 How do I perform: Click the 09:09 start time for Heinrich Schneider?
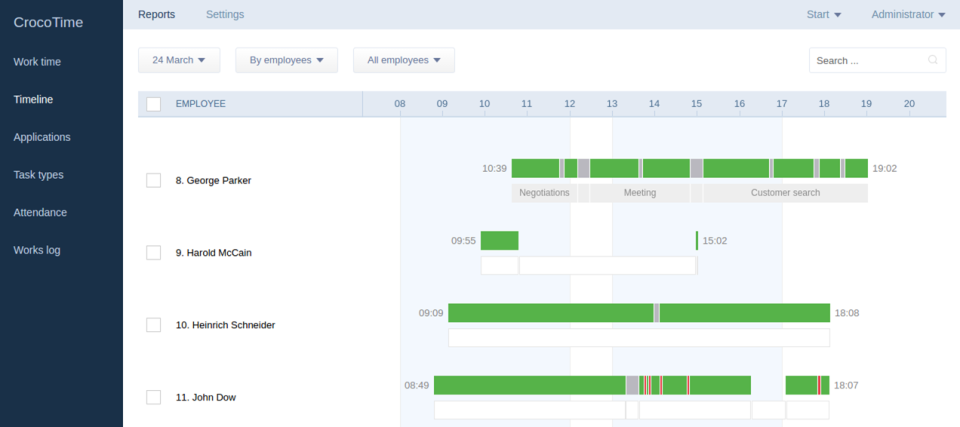pos(431,313)
